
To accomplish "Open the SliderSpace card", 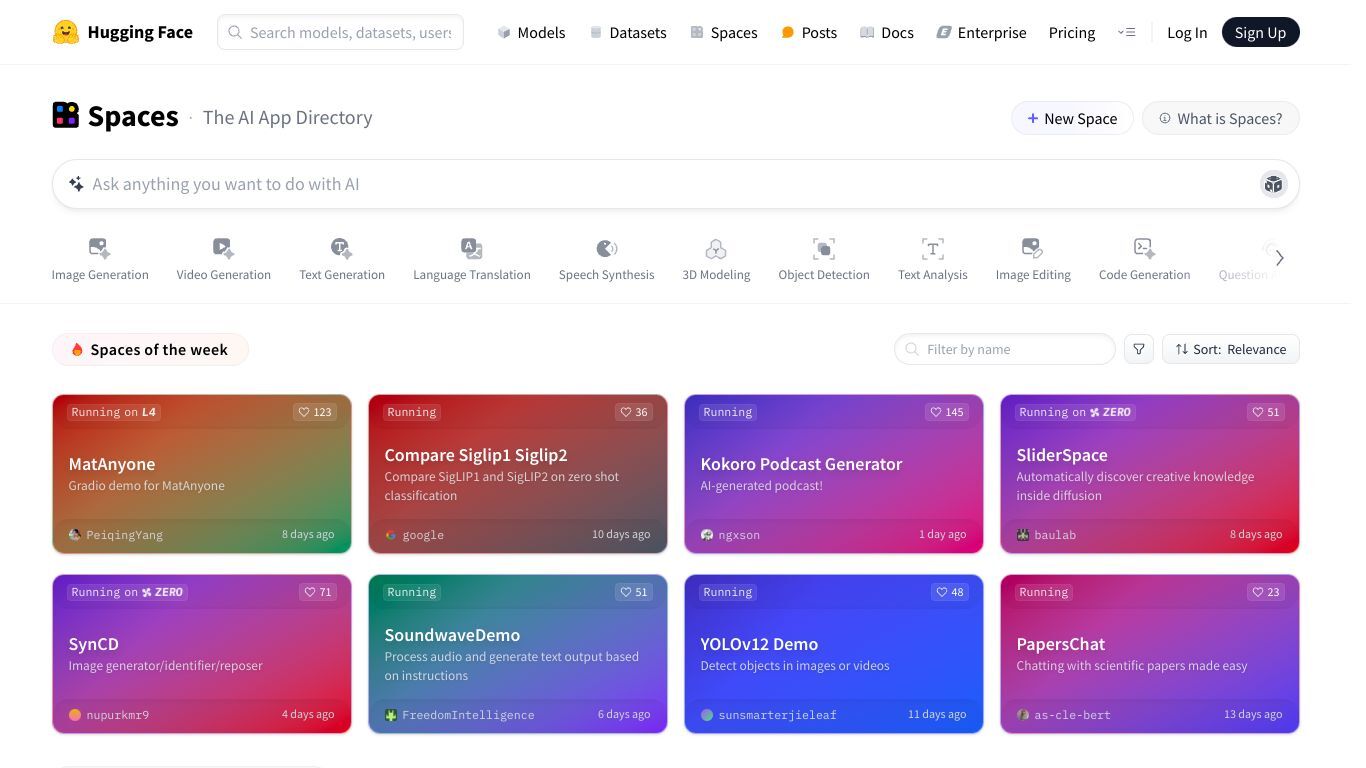I will point(1150,474).
